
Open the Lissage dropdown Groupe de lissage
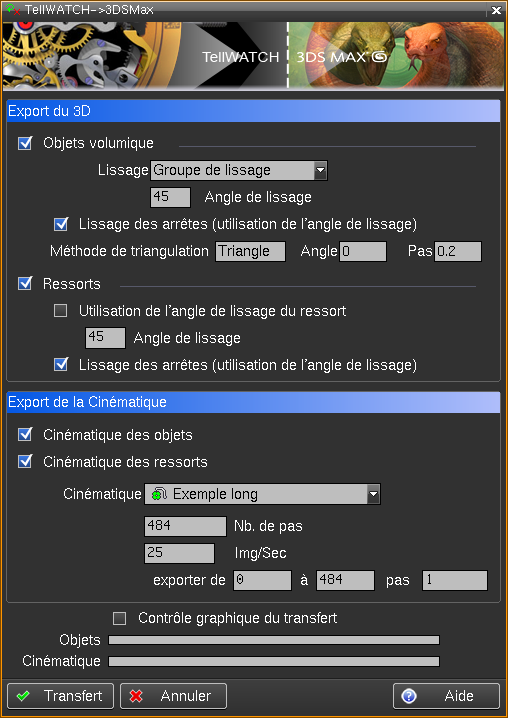239,171
